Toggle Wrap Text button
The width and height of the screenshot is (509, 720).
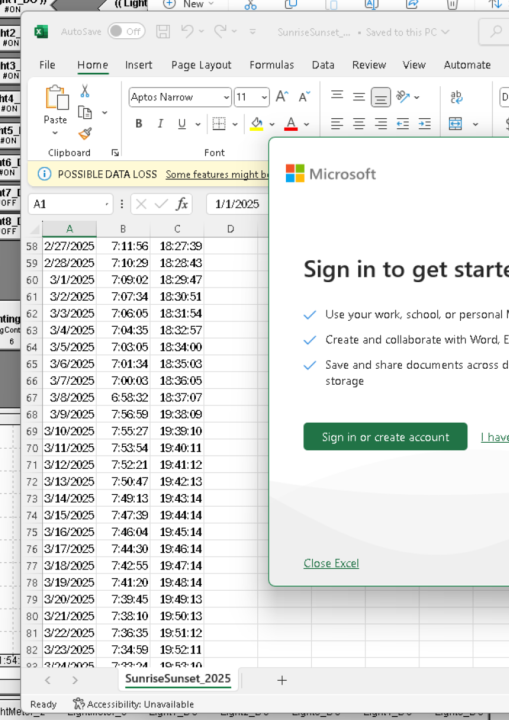456,97
